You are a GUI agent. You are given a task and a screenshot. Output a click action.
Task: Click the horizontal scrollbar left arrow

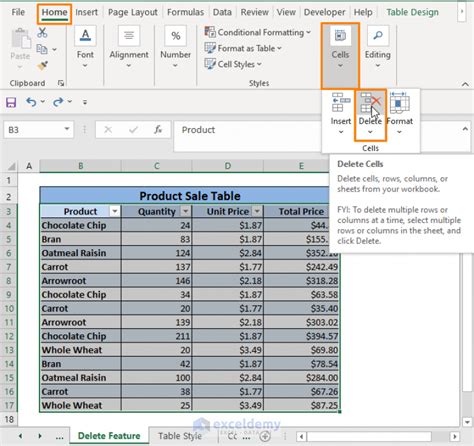tap(302, 436)
